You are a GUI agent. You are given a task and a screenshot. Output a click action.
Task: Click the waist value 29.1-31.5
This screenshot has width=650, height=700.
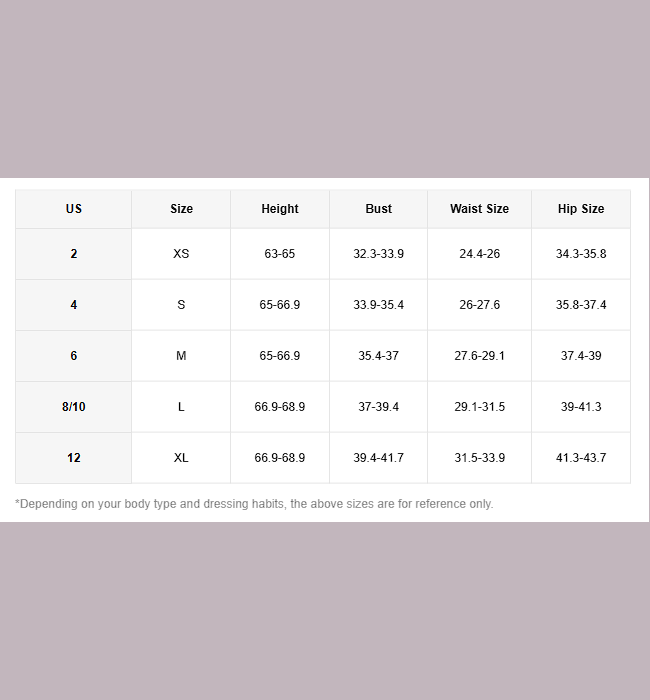tap(479, 407)
